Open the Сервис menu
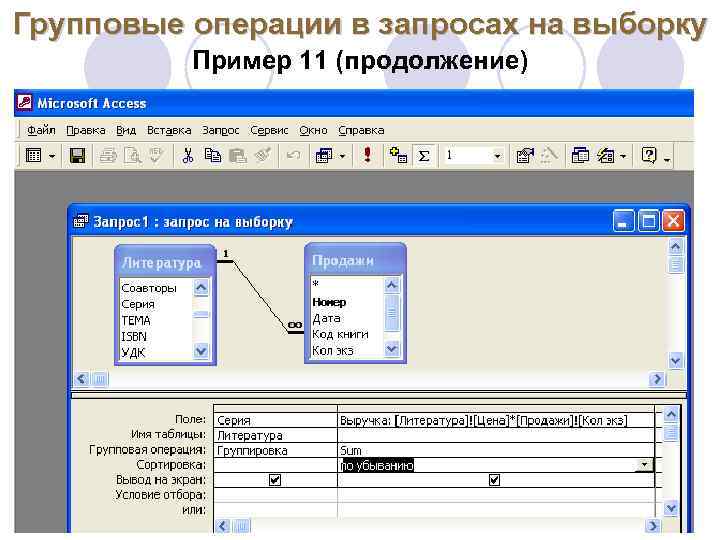Image resolution: width=720 pixels, height=540 pixels. pyautogui.click(x=269, y=130)
